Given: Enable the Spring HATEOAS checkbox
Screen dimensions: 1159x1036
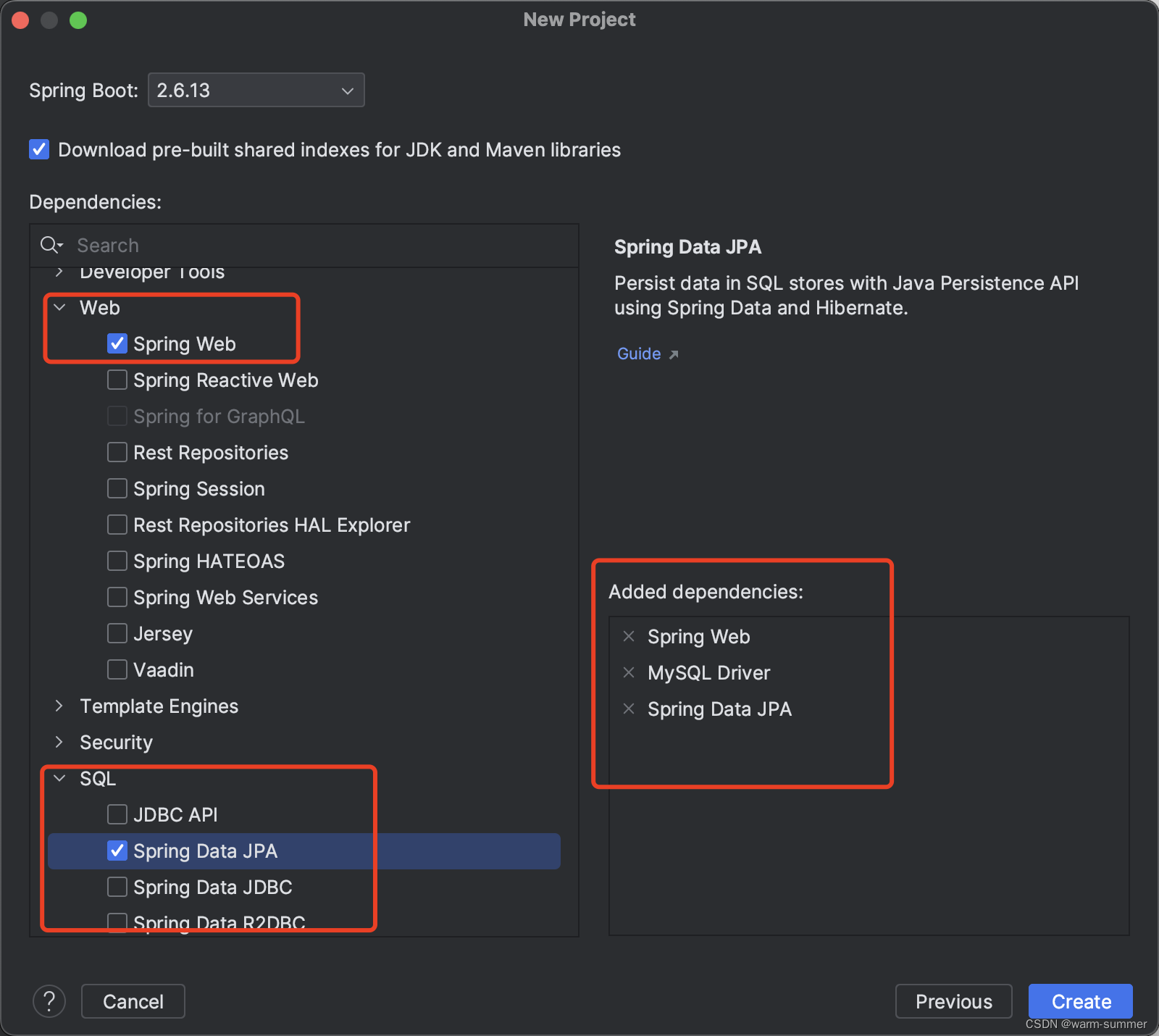Looking at the screenshot, I should (x=117, y=561).
